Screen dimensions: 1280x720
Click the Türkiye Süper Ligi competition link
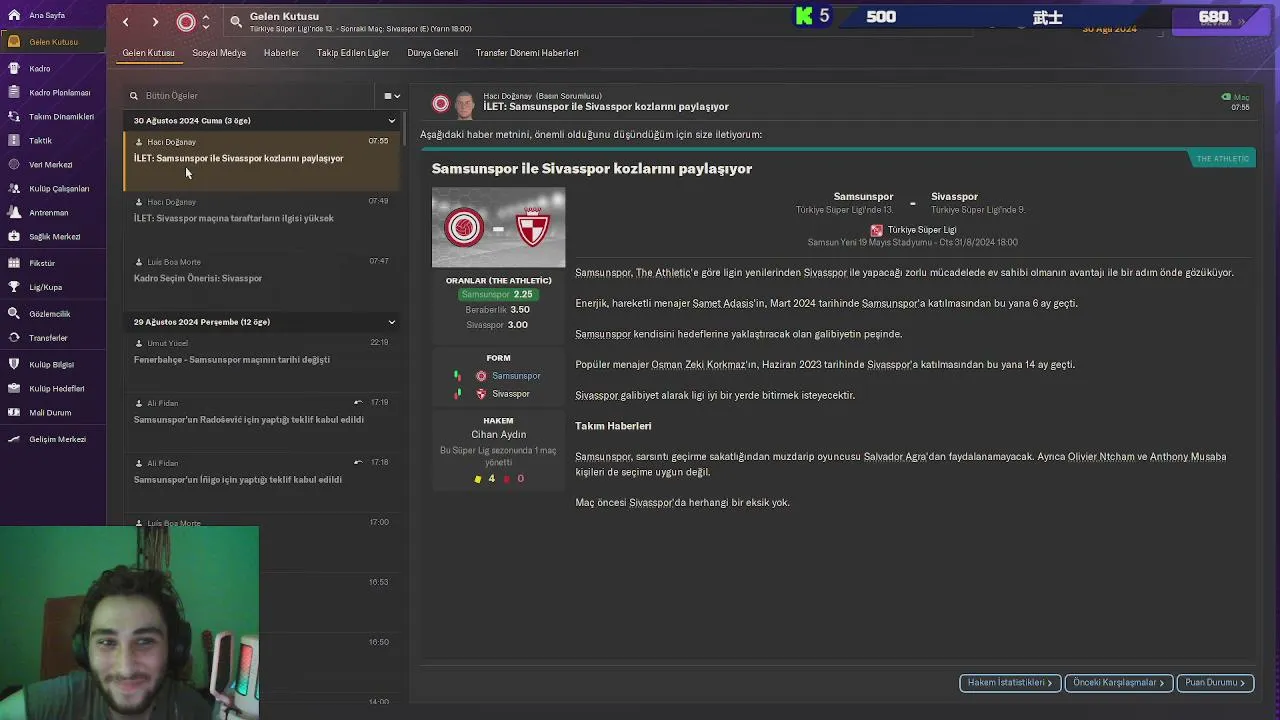tap(921, 230)
